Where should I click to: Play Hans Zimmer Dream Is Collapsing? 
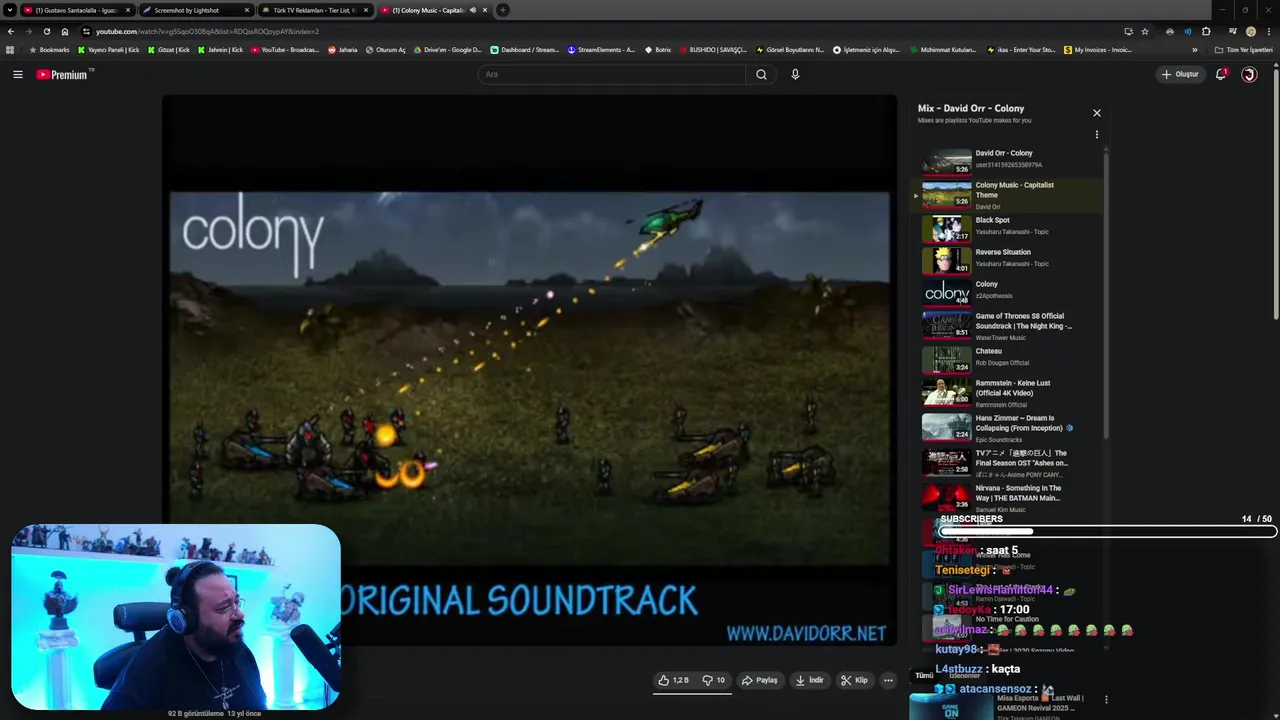1010,427
